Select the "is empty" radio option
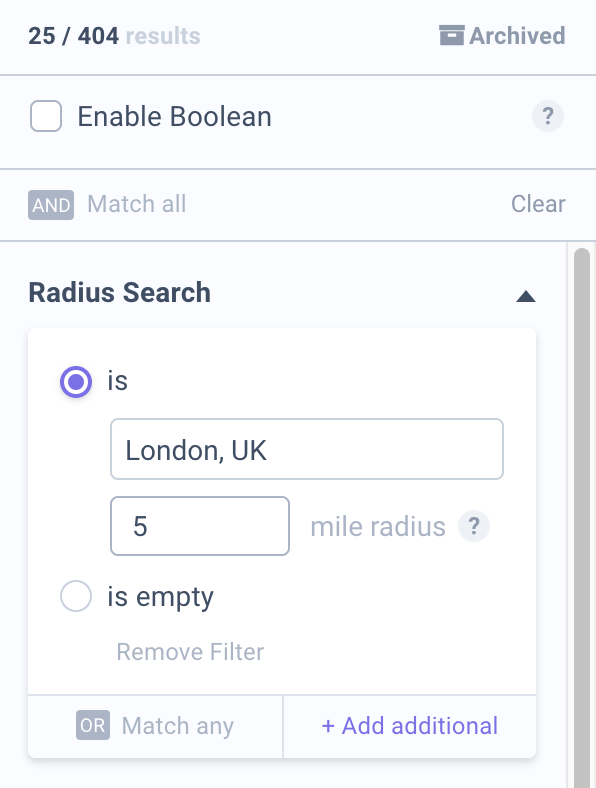Image resolution: width=596 pixels, height=788 pixels. point(76,596)
